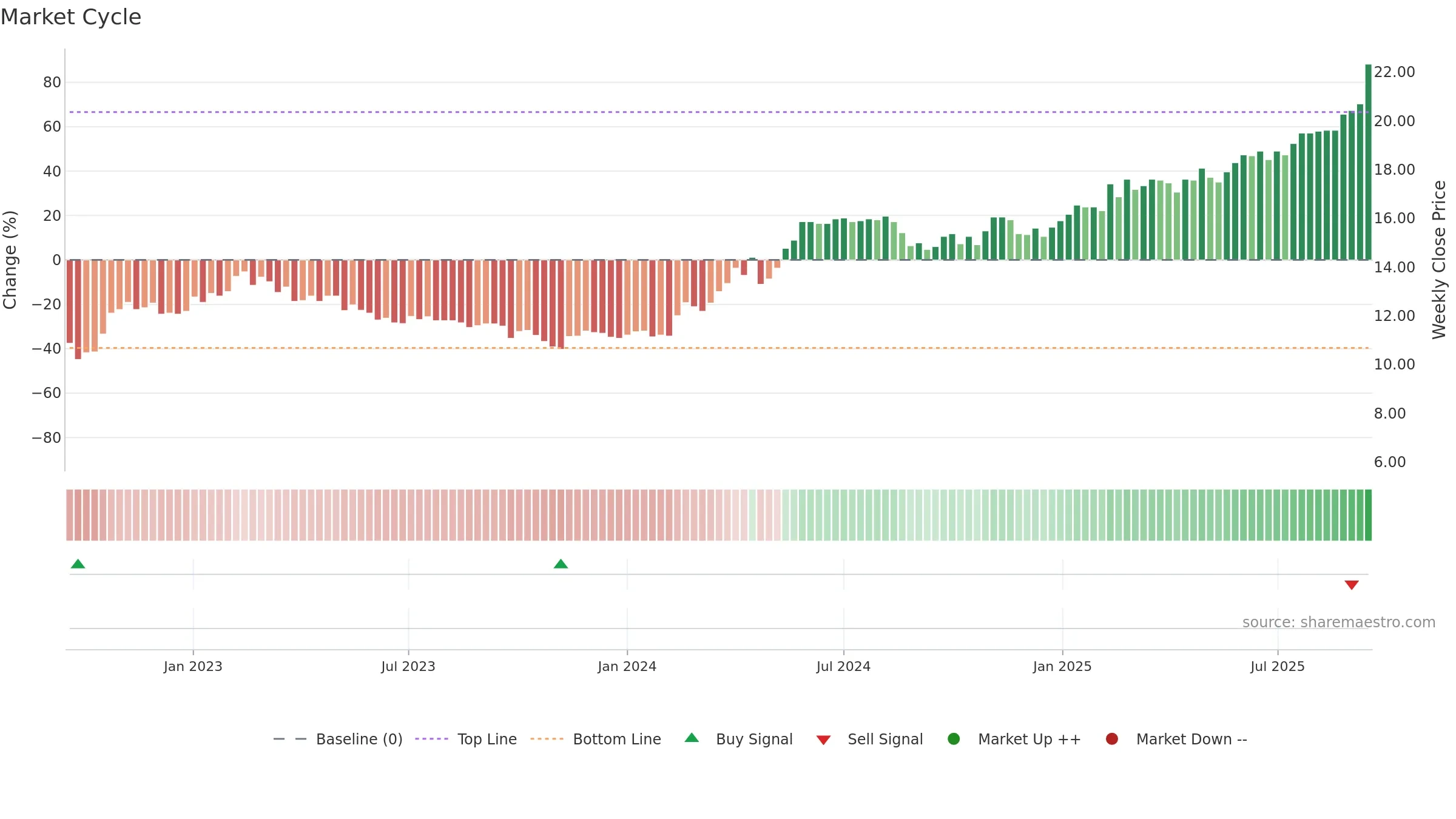1456x819 pixels.
Task: Click the 6.00 price axis label
Action: pos(1390,462)
